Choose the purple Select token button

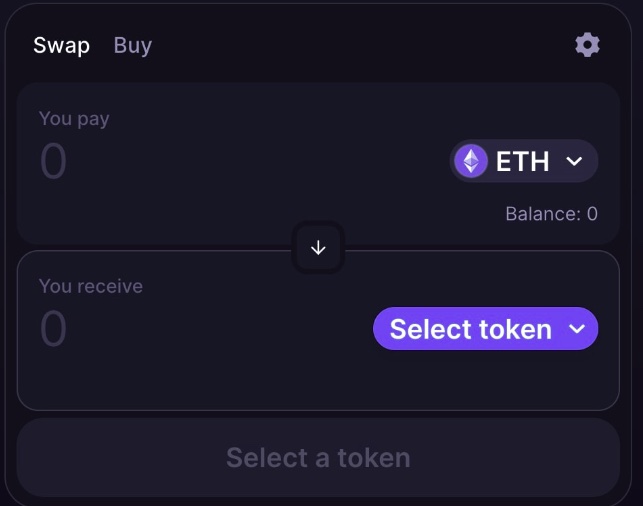[x=486, y=328]
